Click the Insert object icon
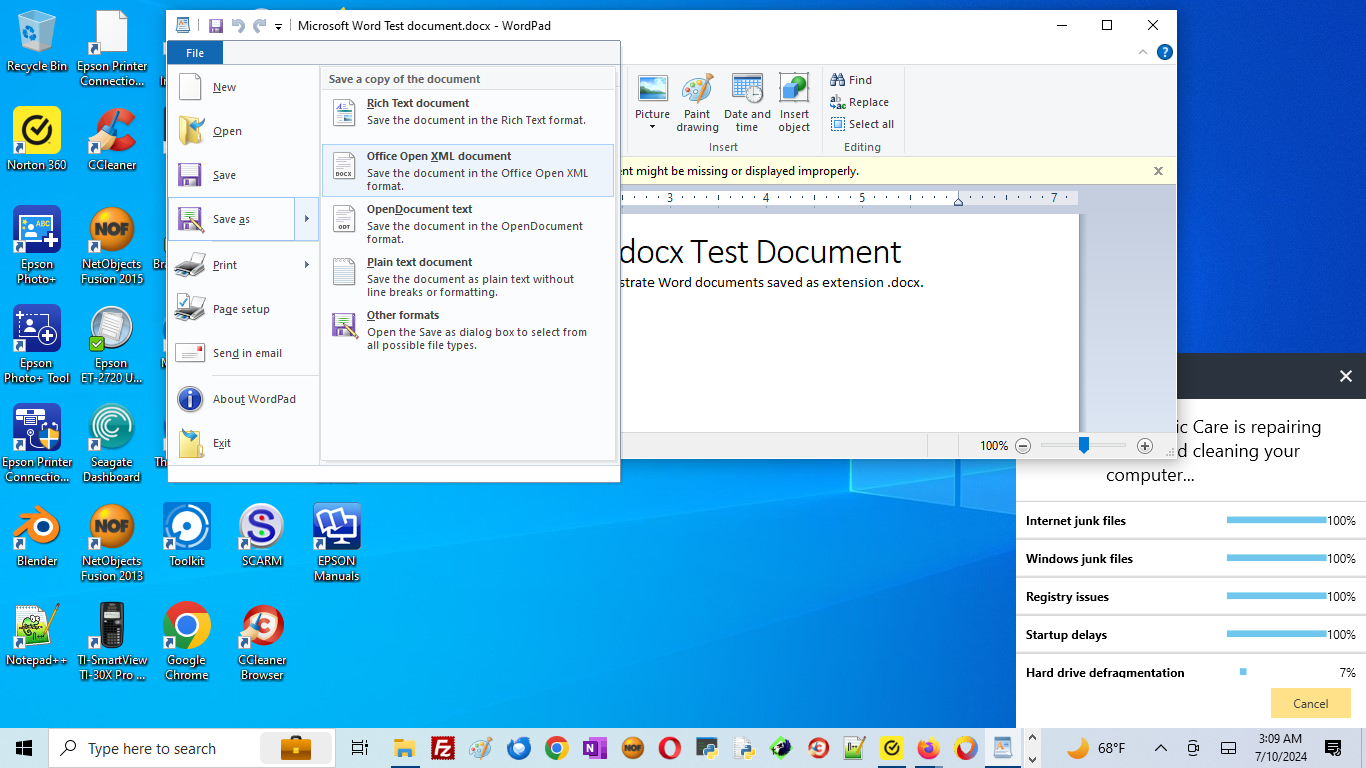 point(794,90)
